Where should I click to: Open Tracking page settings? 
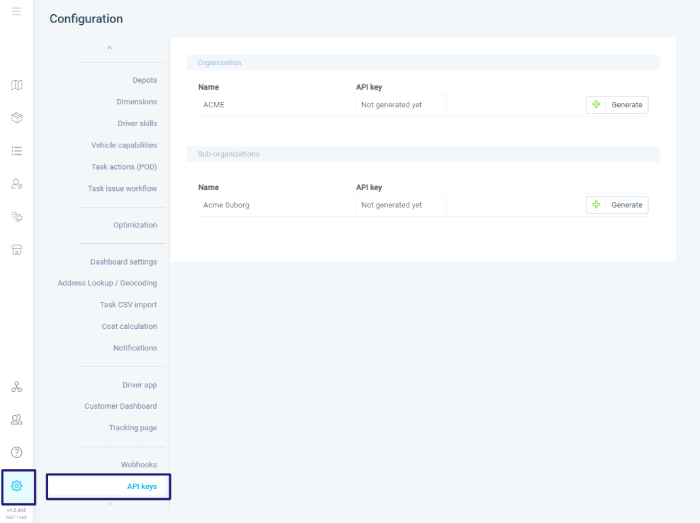pyautogui.click(x=133, y=428)
